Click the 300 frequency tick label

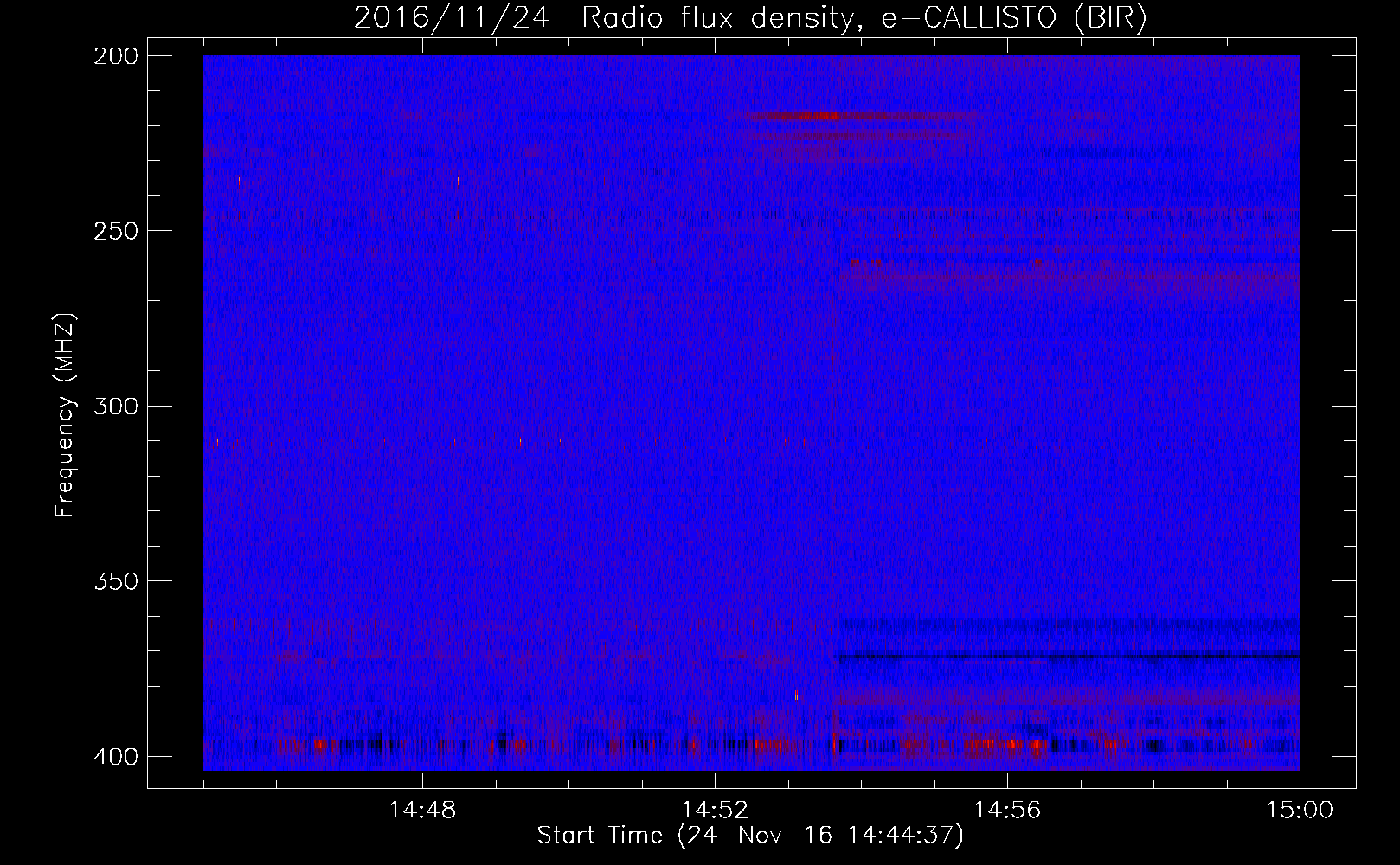pos(115,406)
